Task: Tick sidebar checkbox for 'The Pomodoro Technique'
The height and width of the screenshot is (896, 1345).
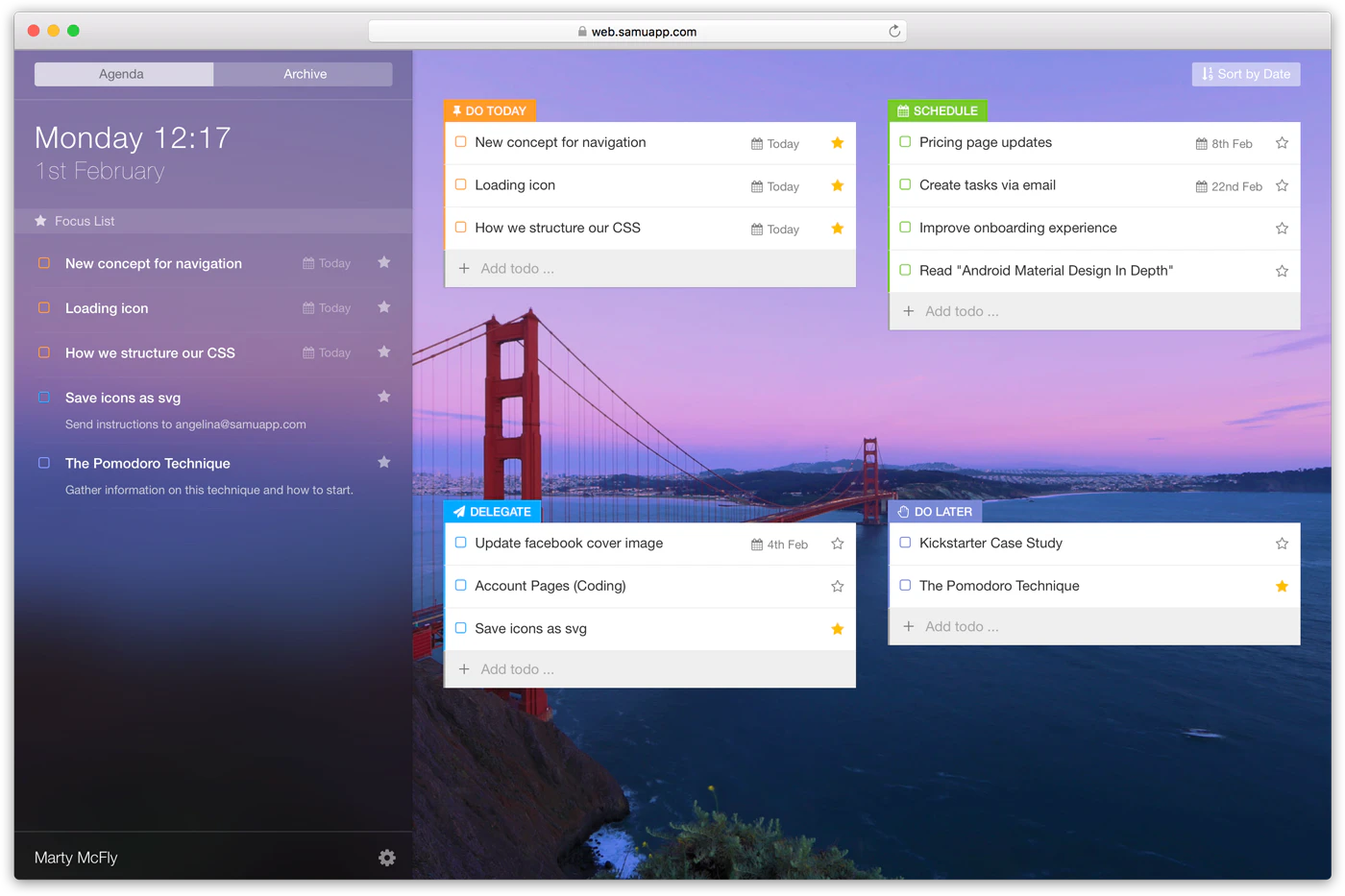Action: pos(44,462)
